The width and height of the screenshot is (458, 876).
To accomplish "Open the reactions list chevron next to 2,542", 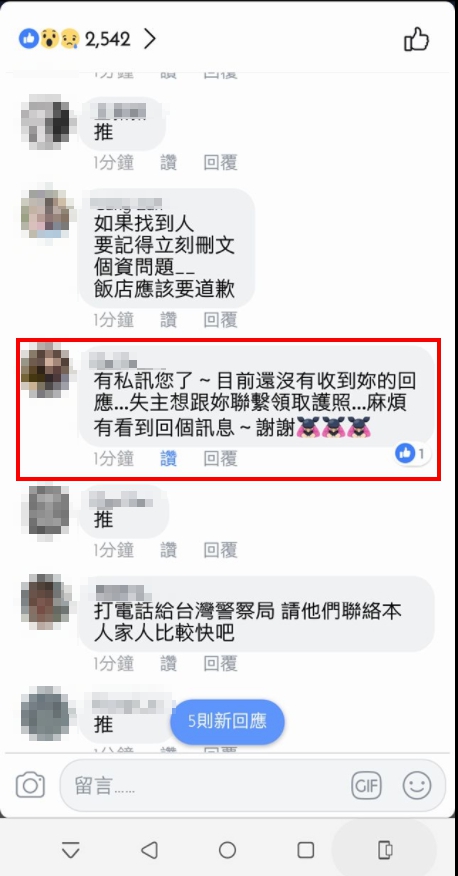I will (x=149, y=39).
